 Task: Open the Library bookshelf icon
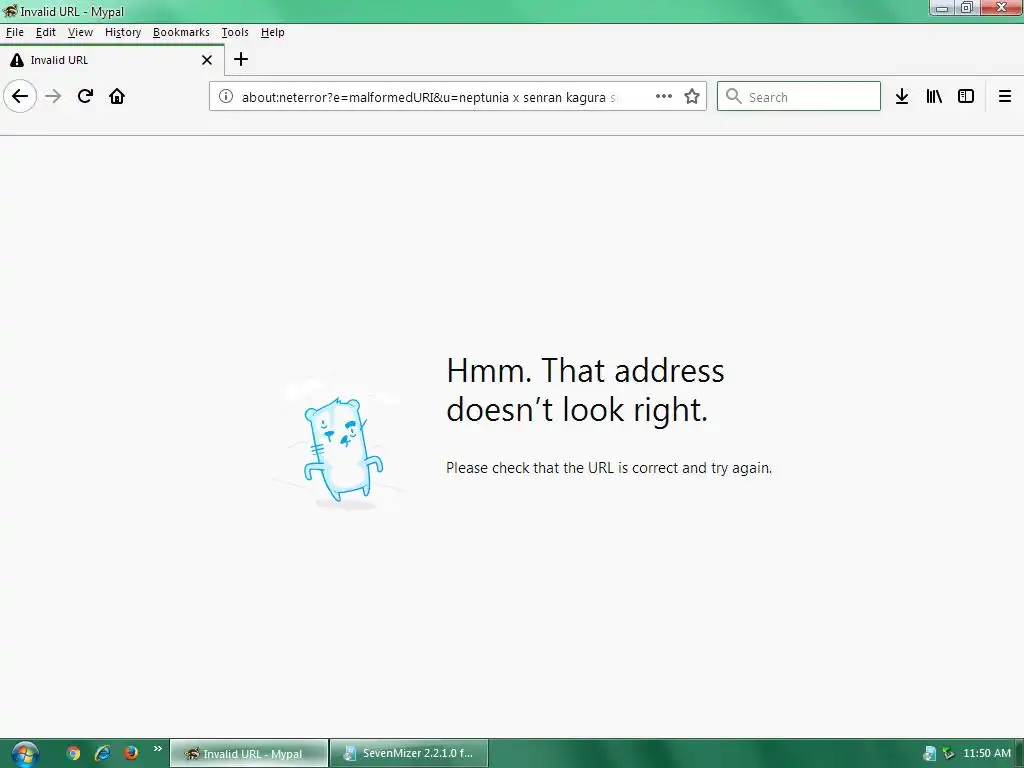[x=934, y=97]
